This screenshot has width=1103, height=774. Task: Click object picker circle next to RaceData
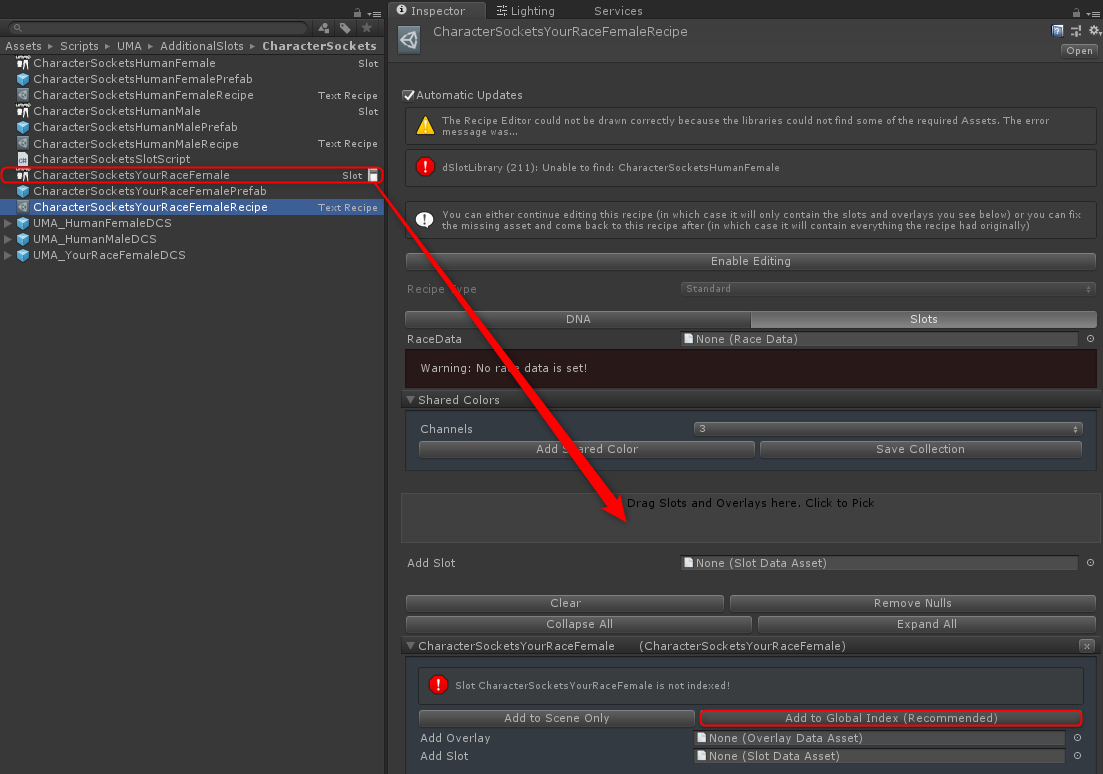1090,339
